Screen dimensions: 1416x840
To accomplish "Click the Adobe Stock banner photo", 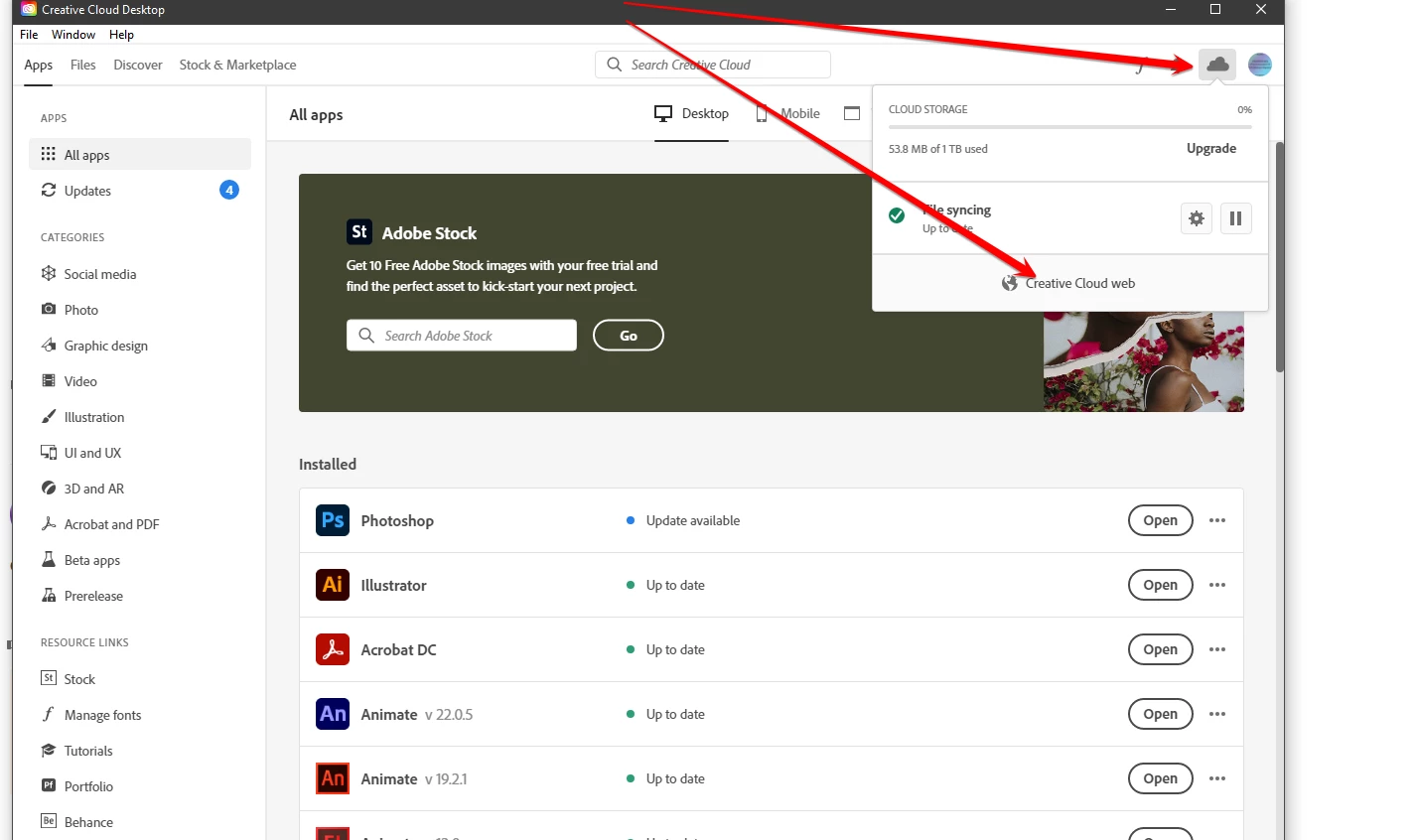I will pos(1144,361).
